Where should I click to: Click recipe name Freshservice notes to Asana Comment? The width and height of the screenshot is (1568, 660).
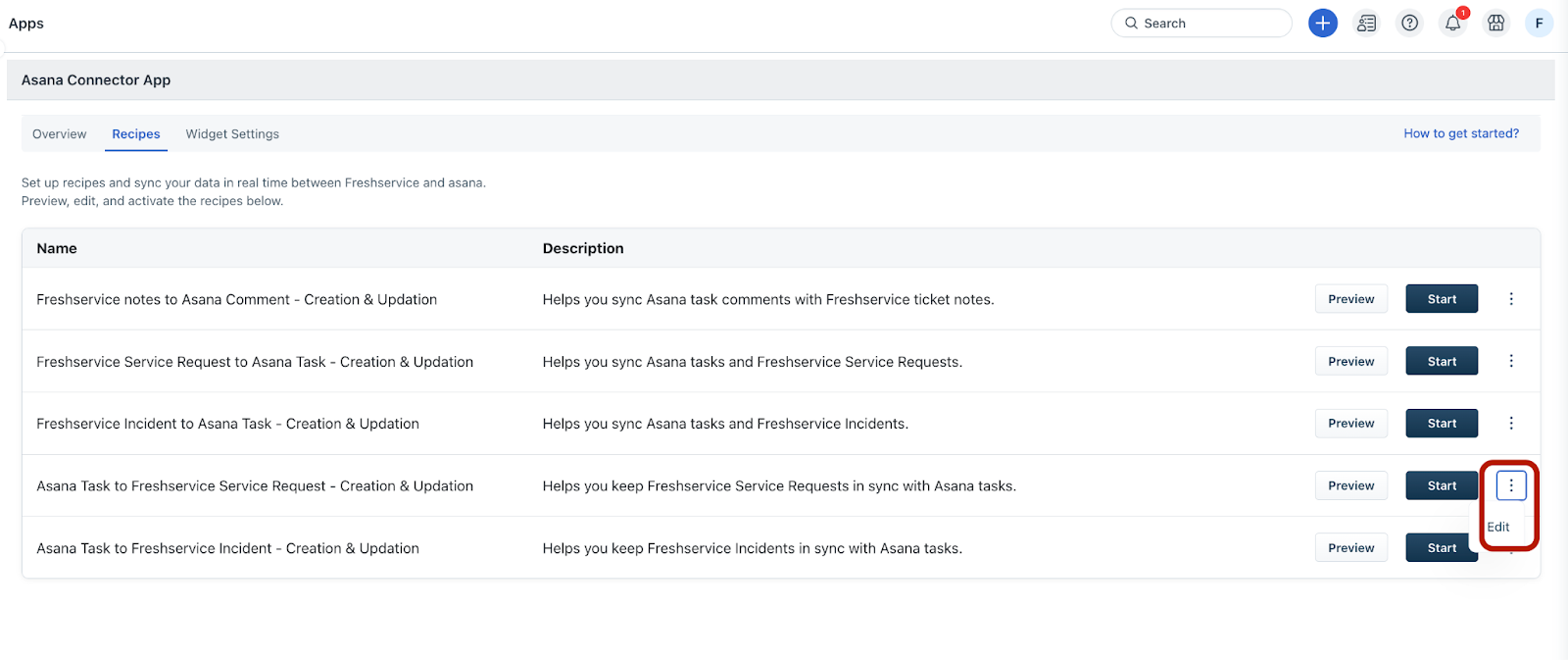237,299
